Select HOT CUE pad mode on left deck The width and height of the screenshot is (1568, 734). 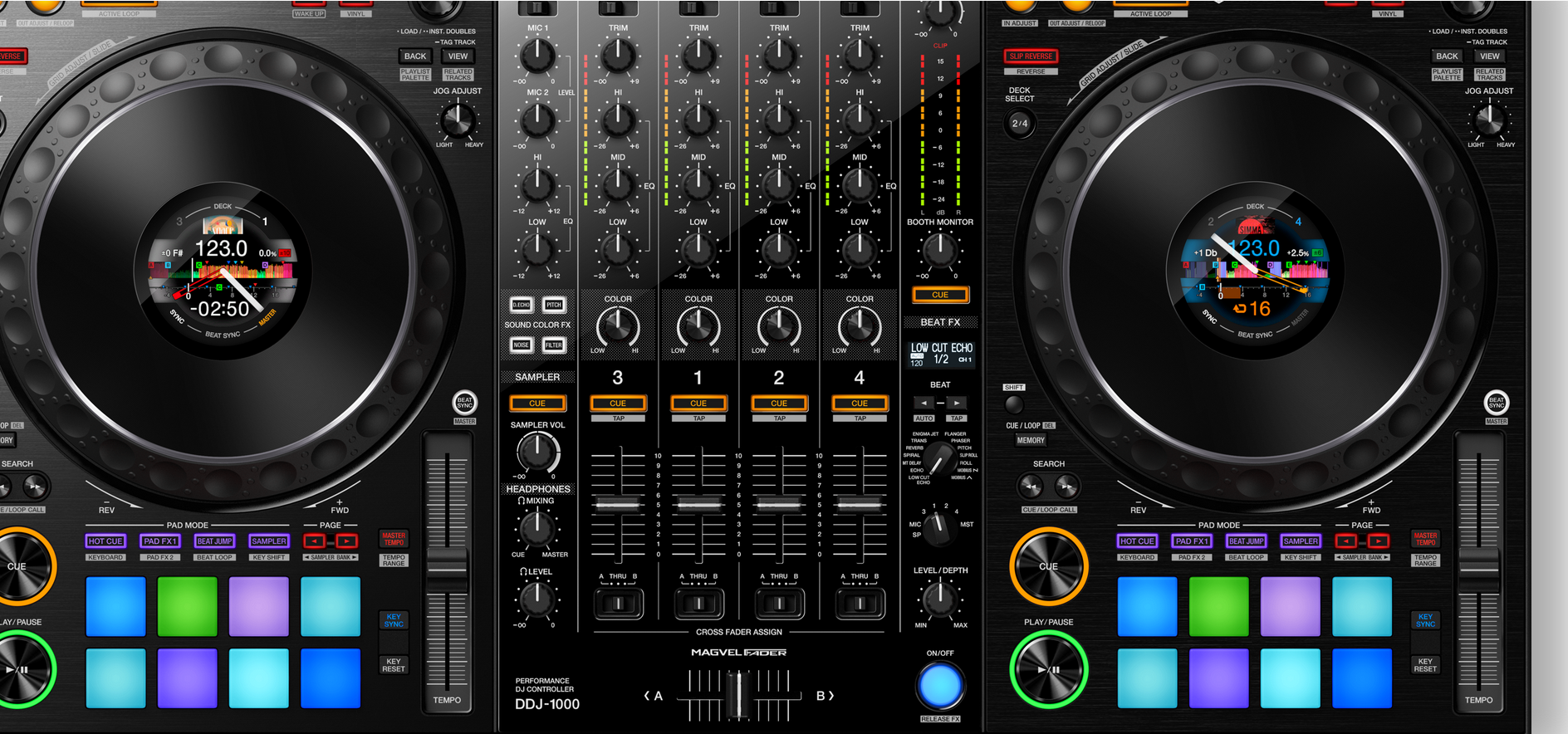tap(105, 541)
